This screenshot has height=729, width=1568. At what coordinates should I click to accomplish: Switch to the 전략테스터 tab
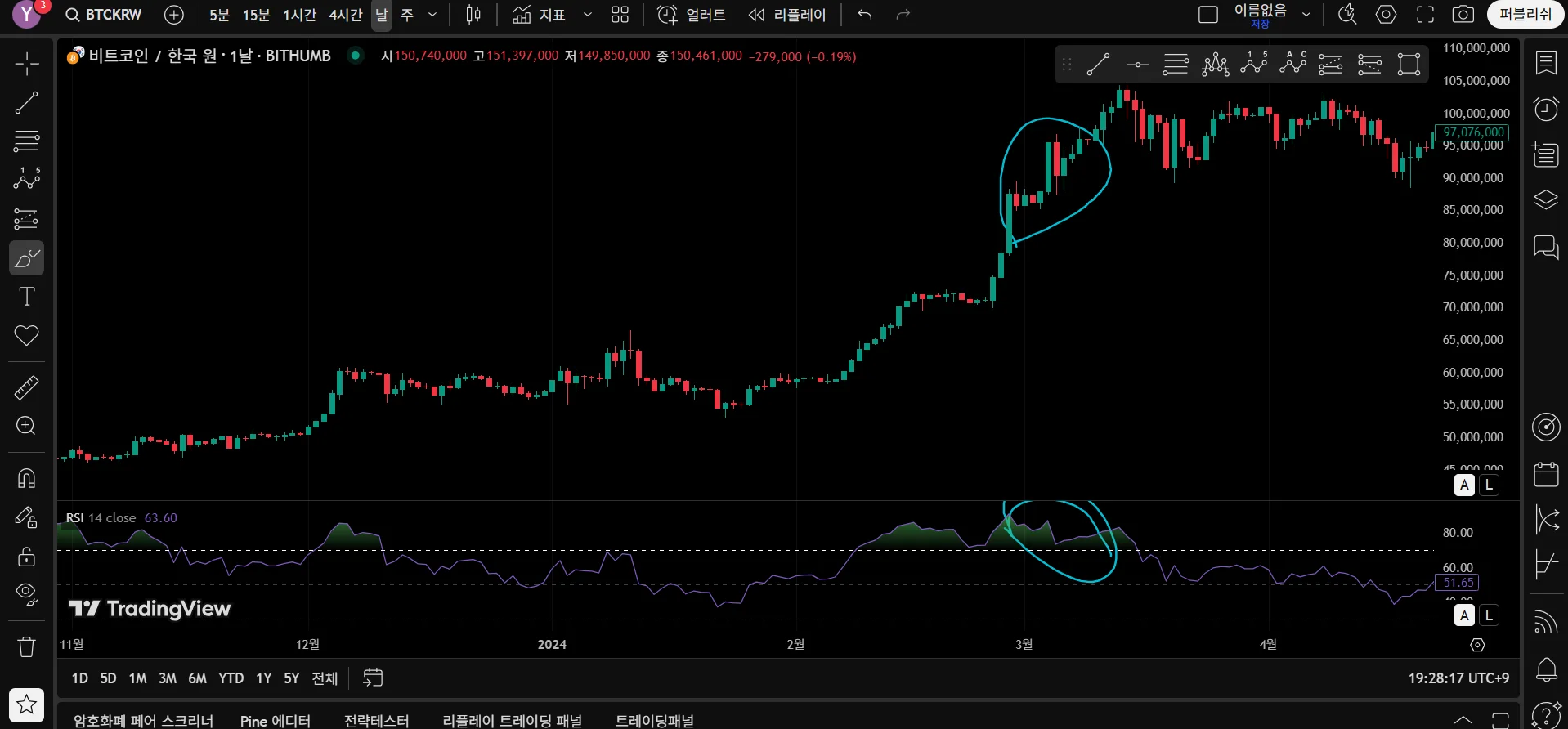pyautogui.click(x=376, y=721)
